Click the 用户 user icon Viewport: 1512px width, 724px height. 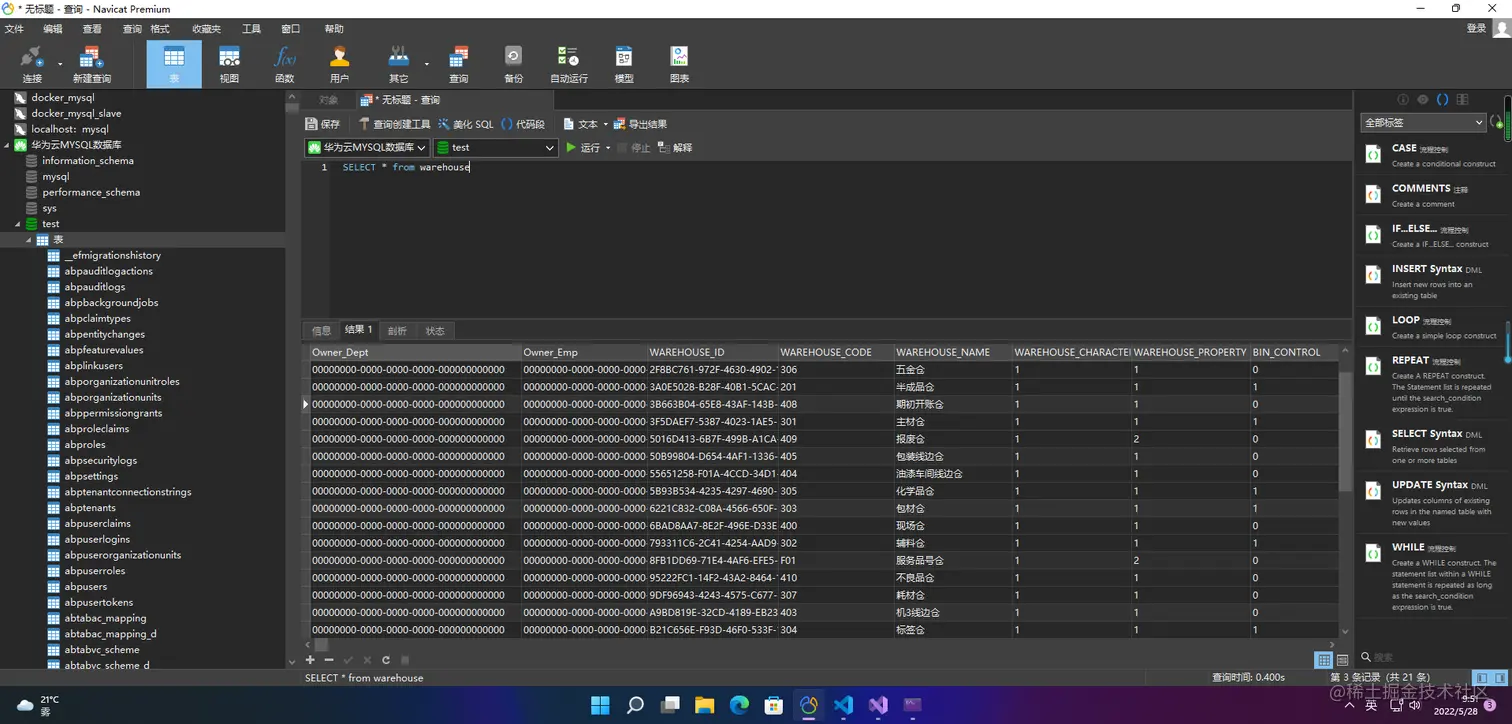click(339, 64)
